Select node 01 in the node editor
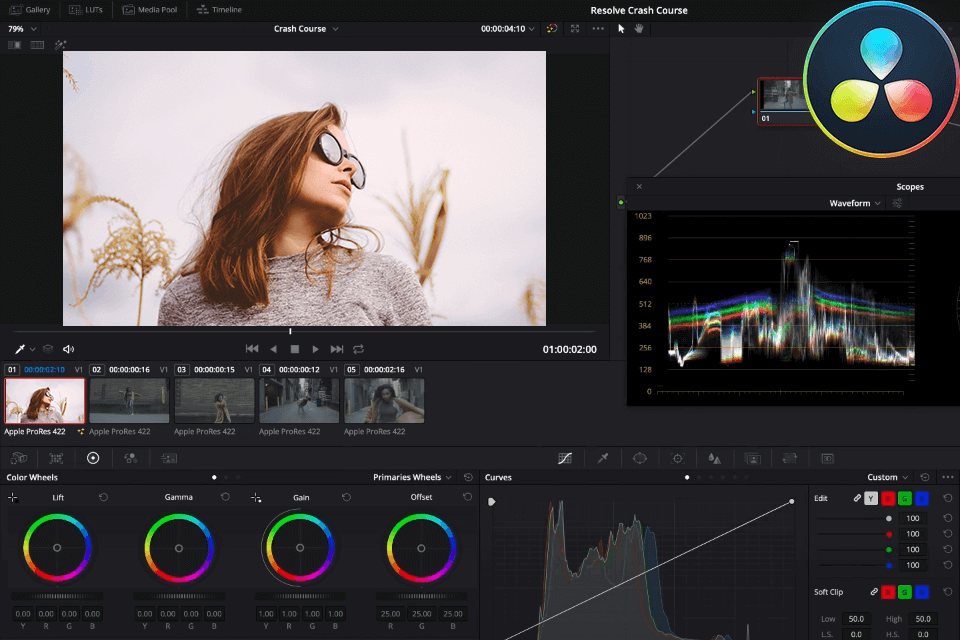The width and height of the screenshot is (960, 640). pos(782,101)
